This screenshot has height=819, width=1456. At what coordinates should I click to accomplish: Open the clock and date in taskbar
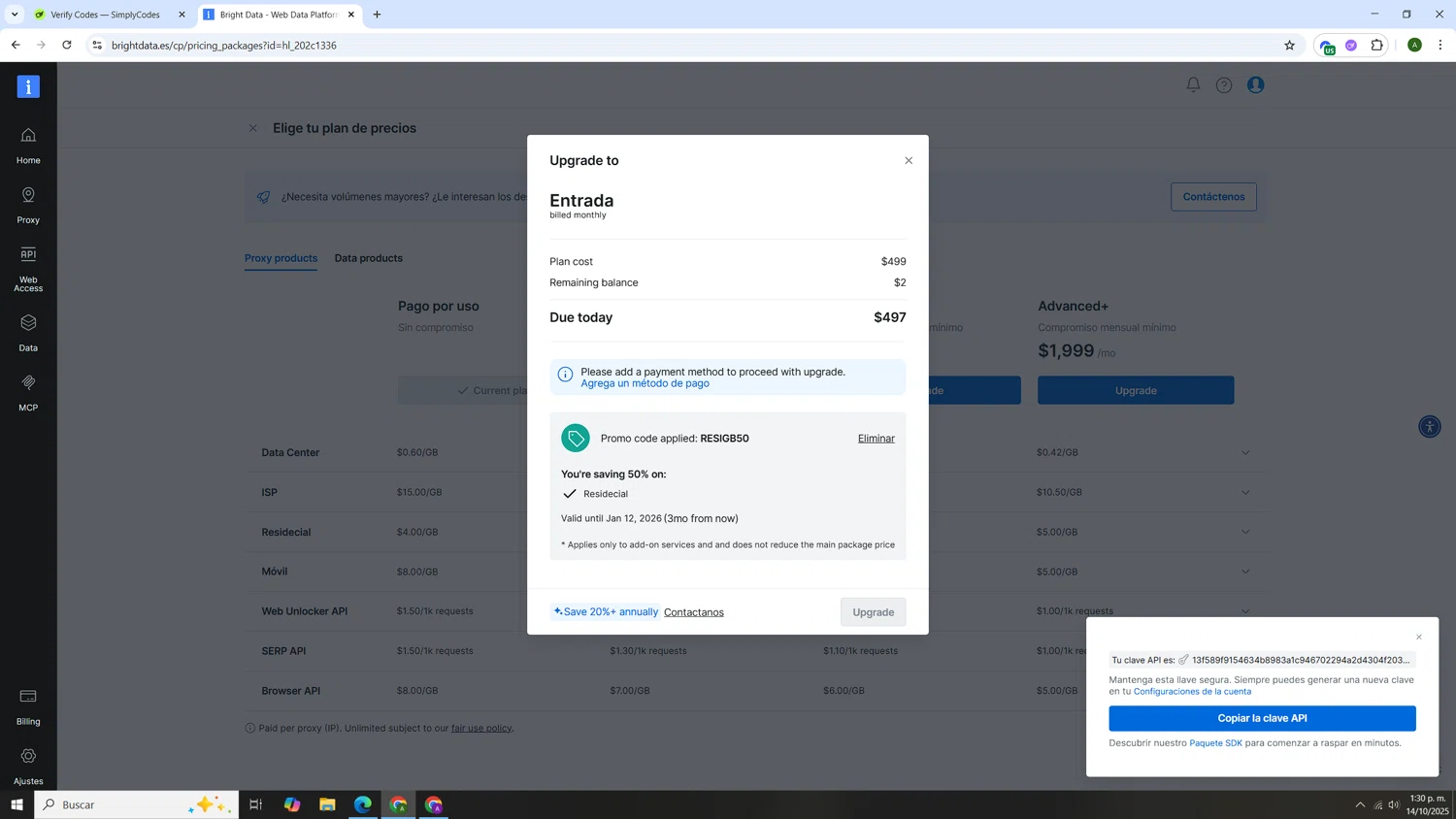click(1427, 804)
